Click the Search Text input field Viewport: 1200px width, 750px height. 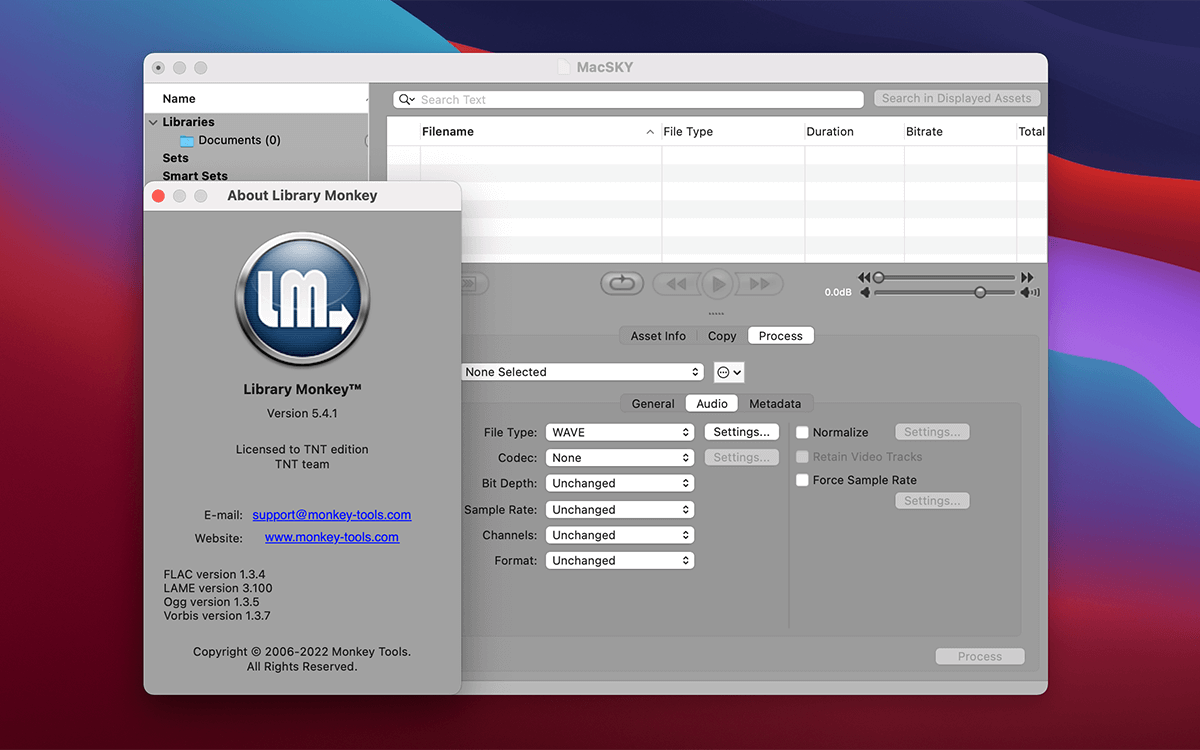pos(628,99)
